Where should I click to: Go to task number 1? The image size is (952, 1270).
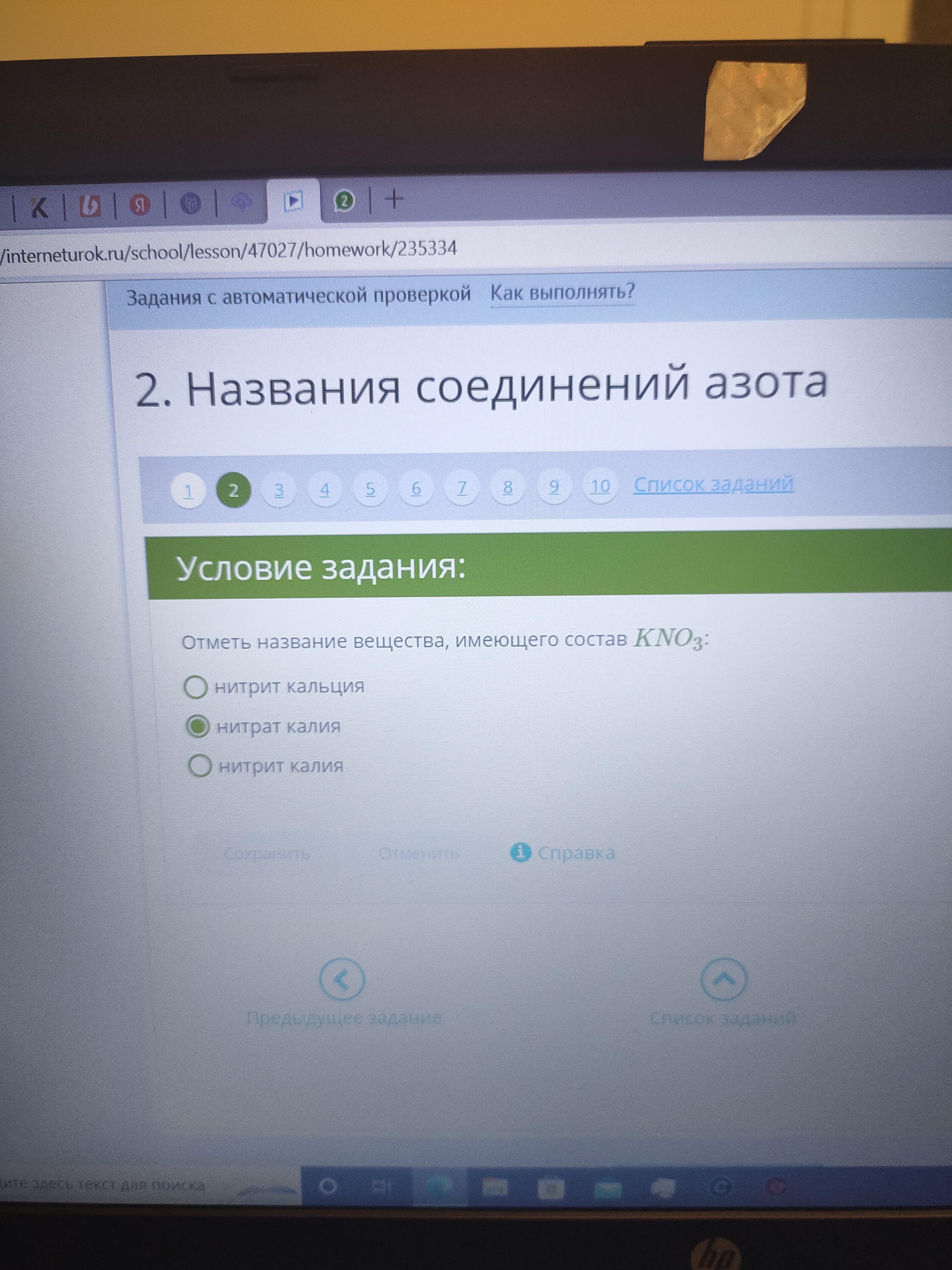point(188,491)
